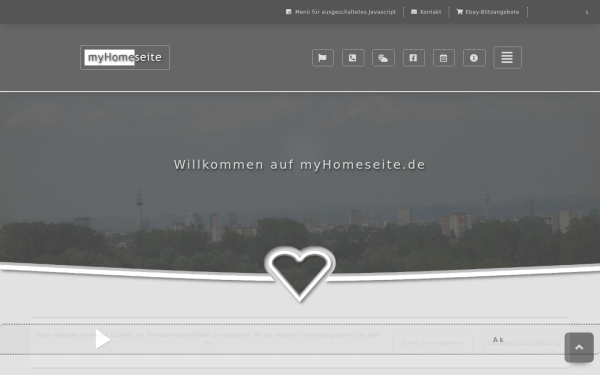Click the 'Damit Einverstanden' cookie button
The width and height of the screenshot is (600, 375).
tap(432, 342)
